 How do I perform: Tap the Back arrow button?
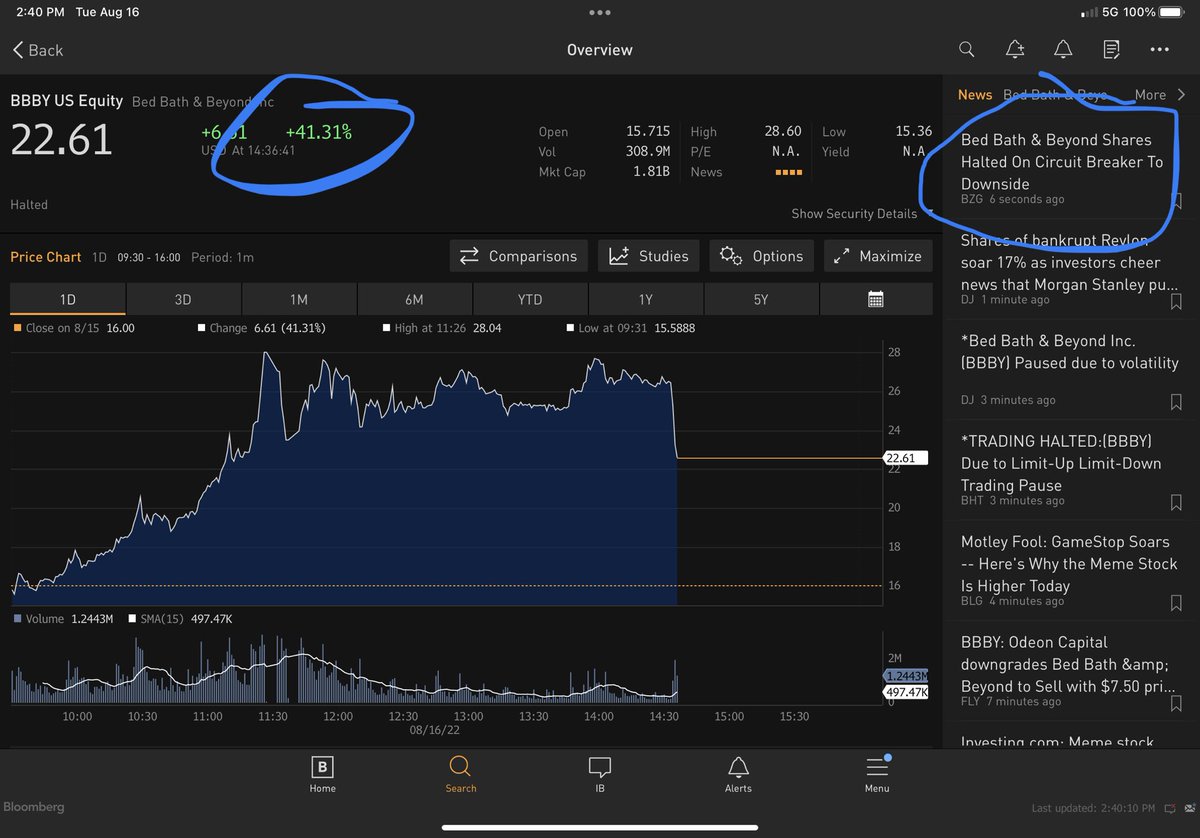37,50
